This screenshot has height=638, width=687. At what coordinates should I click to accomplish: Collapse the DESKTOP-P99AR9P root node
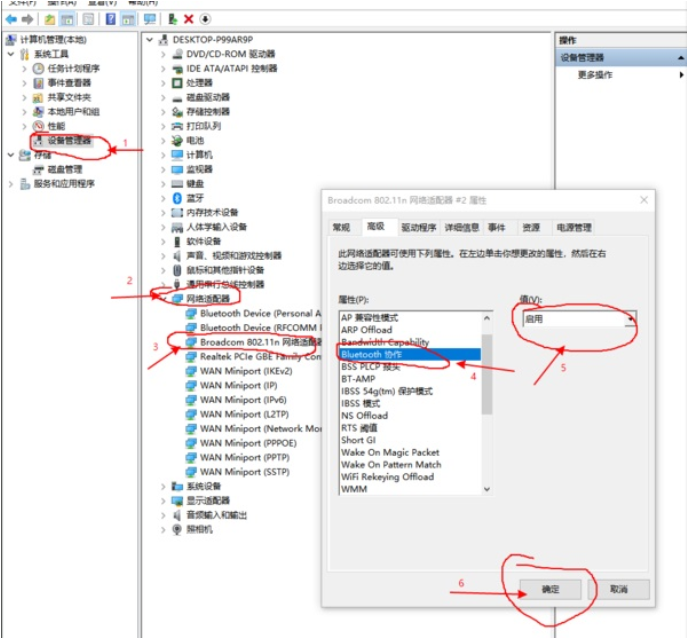pyautogui.click(x=149, y=39)
